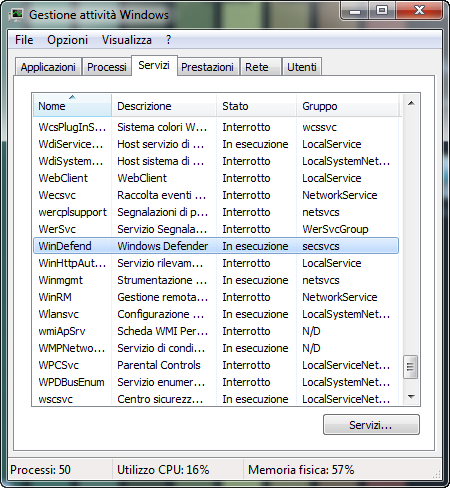Click the scrollbar up arrow

pyautogui.click(x=411, y=103)
